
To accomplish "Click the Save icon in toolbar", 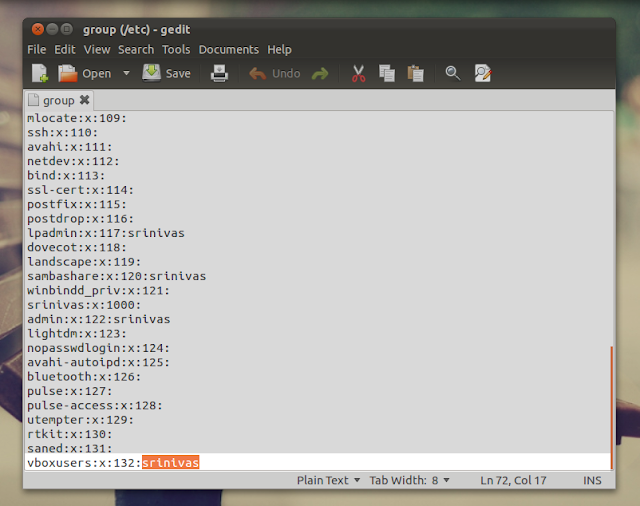I will pos(151,73).
